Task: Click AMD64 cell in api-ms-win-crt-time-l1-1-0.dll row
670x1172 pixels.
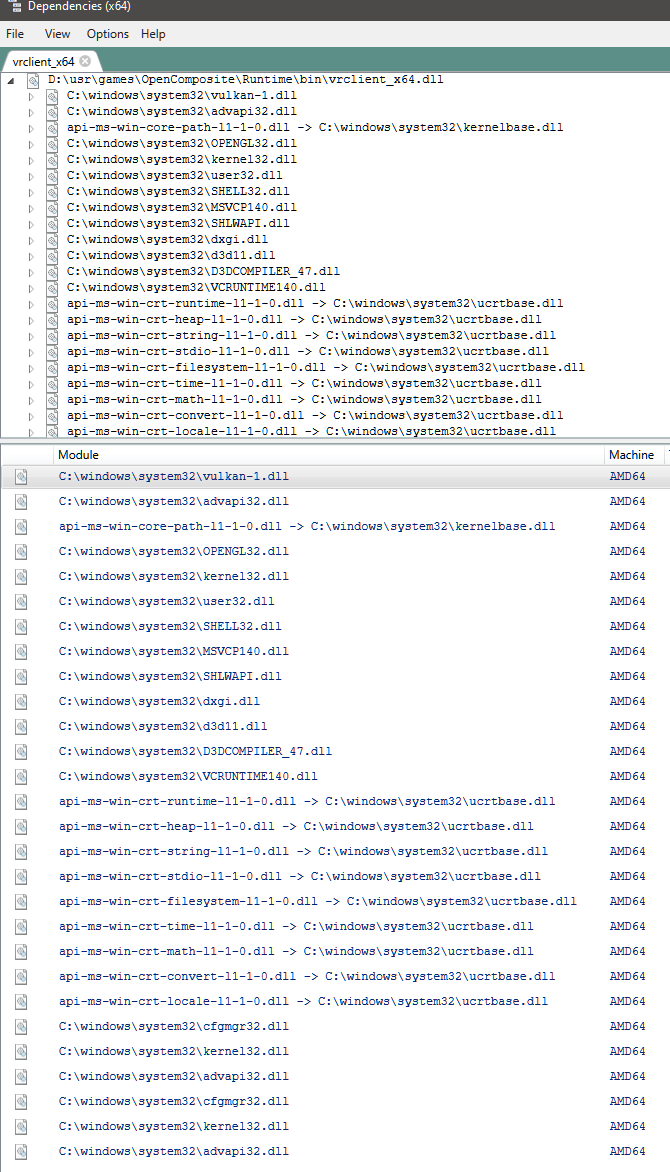Action: tap(627, 926)
